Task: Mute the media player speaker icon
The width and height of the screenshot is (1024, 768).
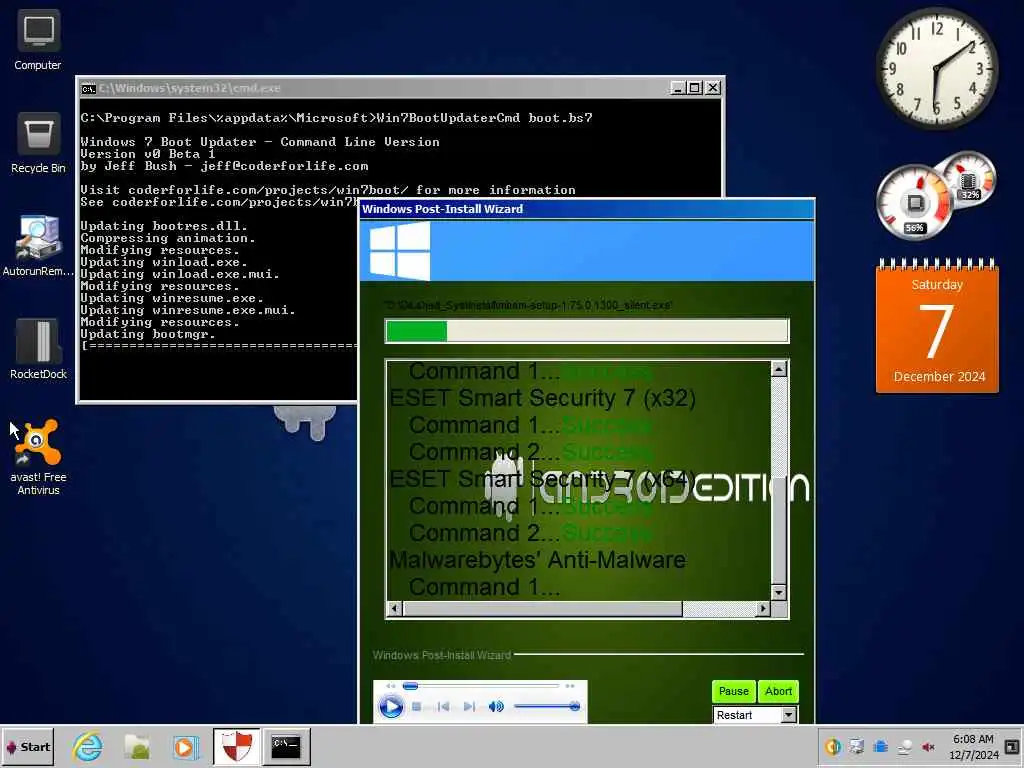Action: 496,707
